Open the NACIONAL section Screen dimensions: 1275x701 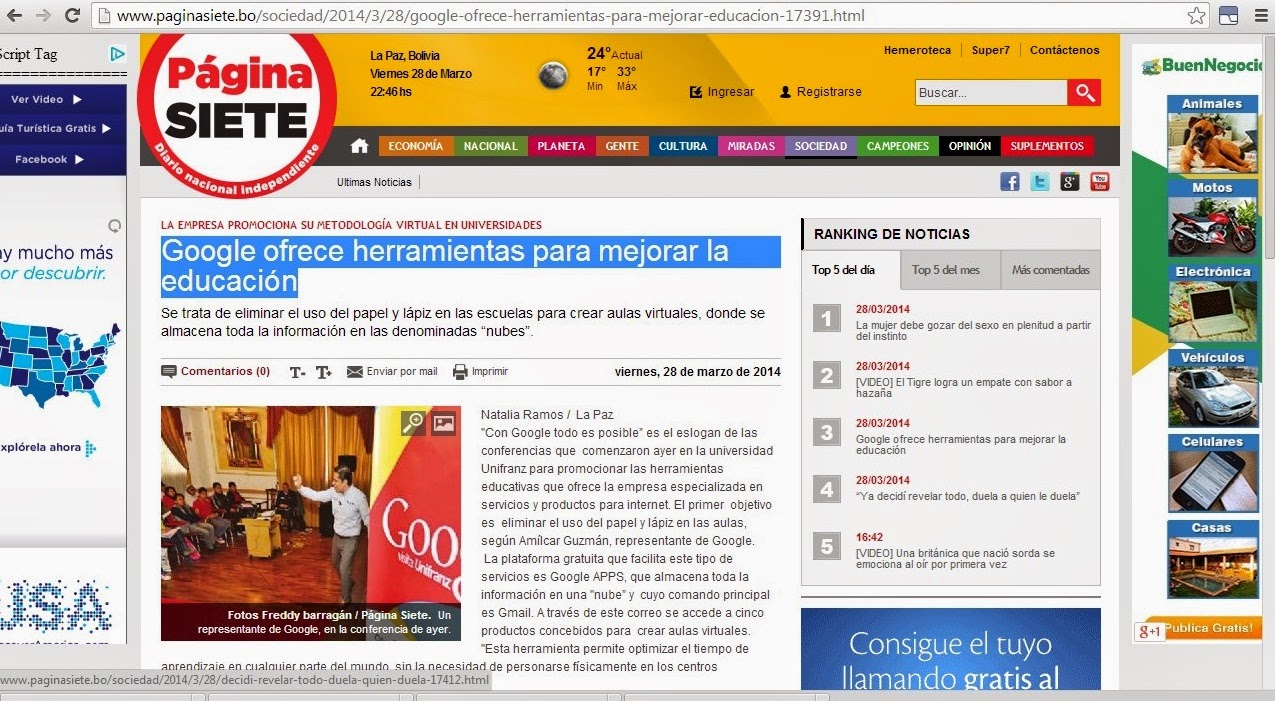pyautogui.click(x=490, y=146)
